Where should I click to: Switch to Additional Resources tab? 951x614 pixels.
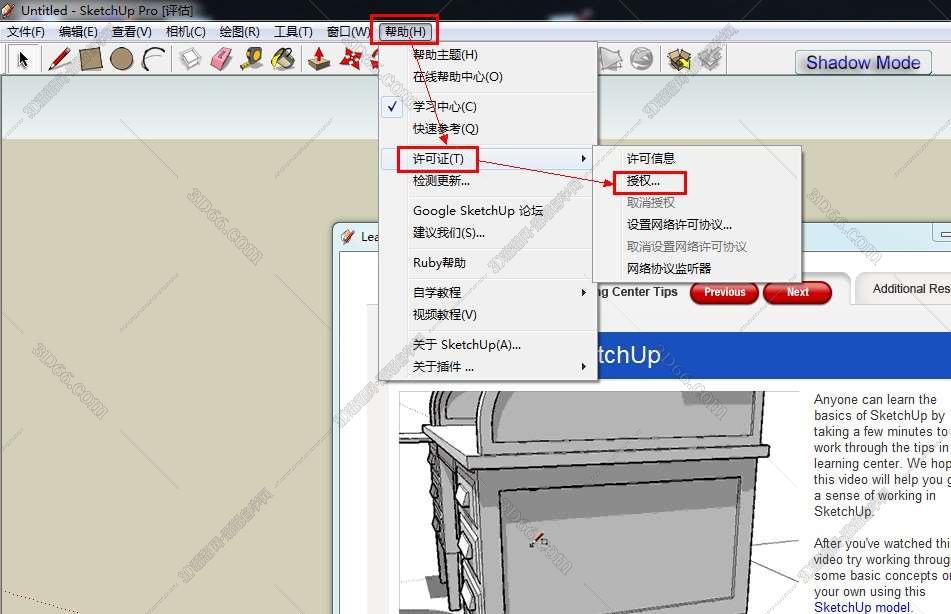click(904, 289)
